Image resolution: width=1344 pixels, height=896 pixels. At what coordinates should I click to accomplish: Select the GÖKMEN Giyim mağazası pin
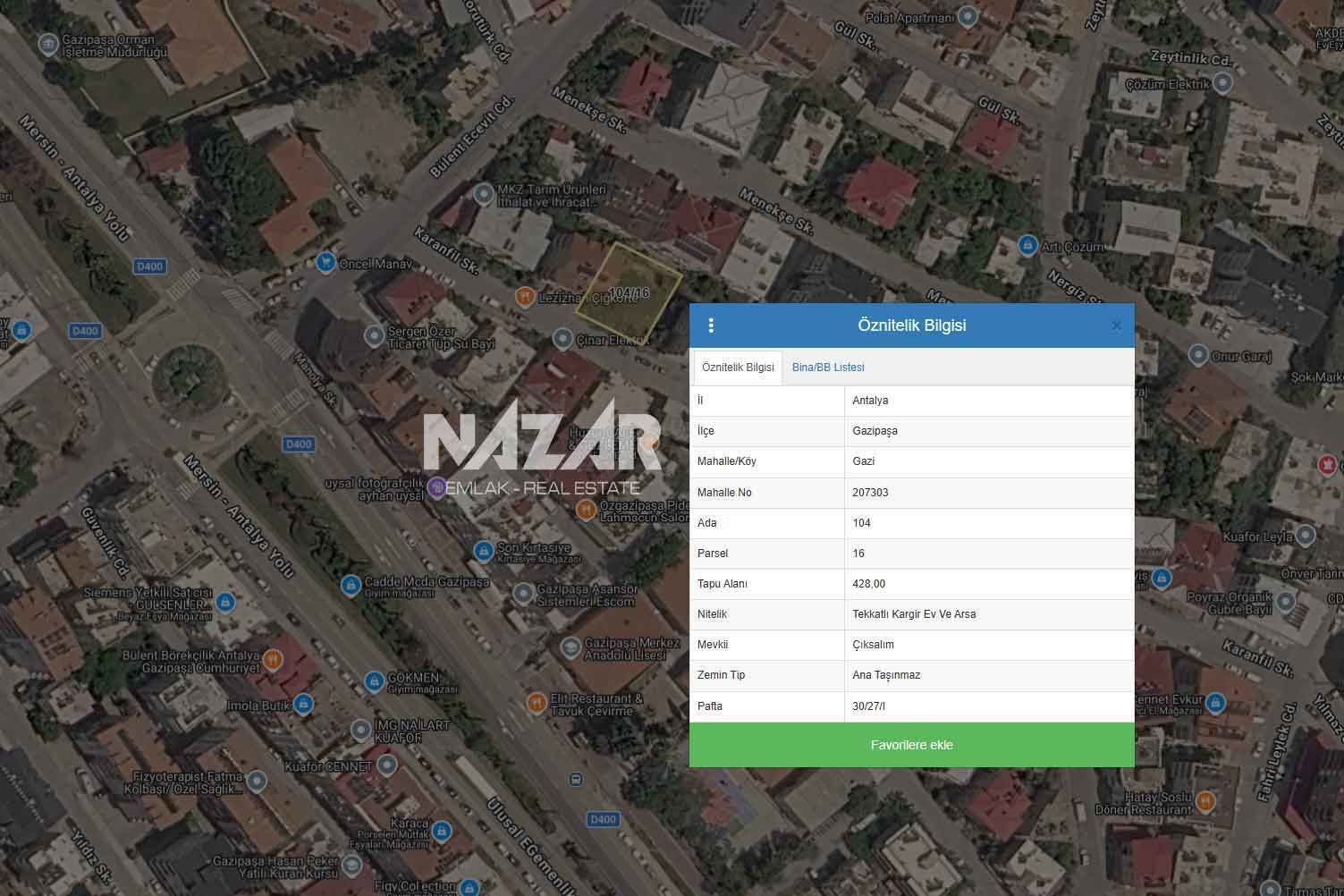(375, 682)
